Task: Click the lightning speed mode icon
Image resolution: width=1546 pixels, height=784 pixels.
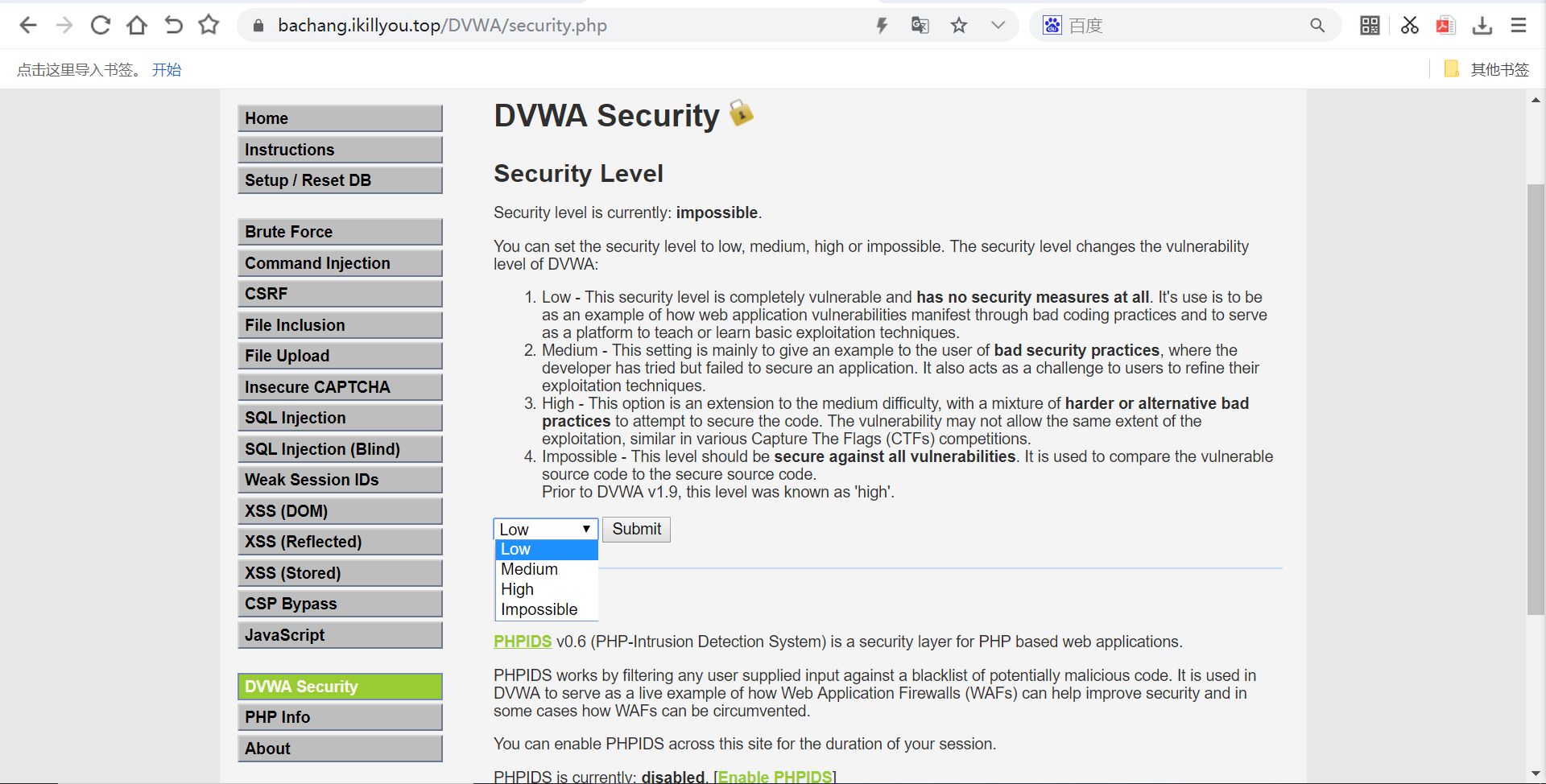Action: [883, 26]
